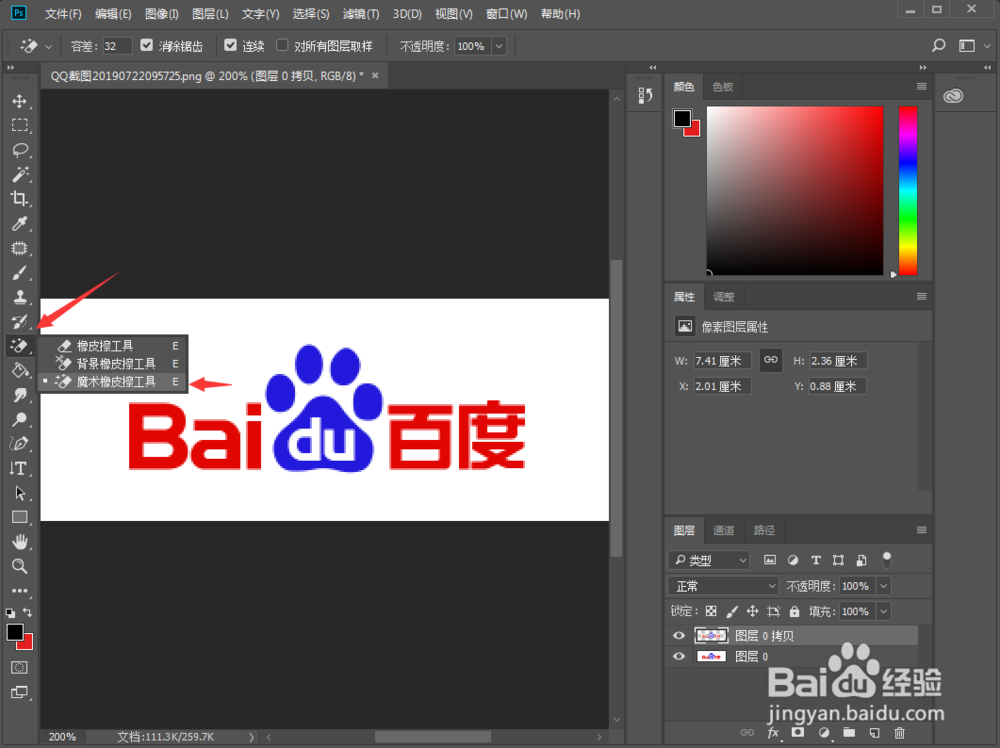Toggle layer filter on/off switch
Viewport: 1000px width, 748px height.
point(886,560)
